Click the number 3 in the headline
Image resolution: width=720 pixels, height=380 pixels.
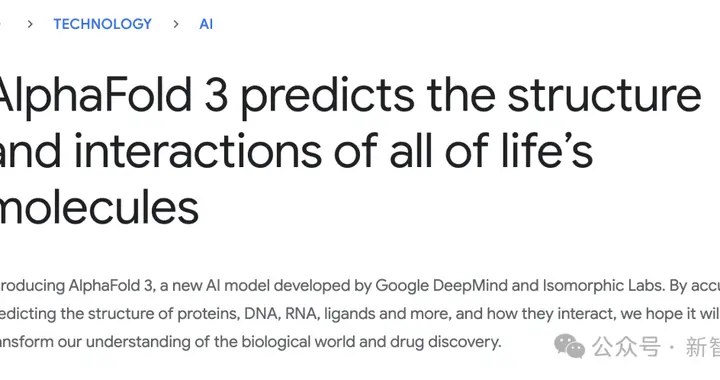[x=216, y=95]
